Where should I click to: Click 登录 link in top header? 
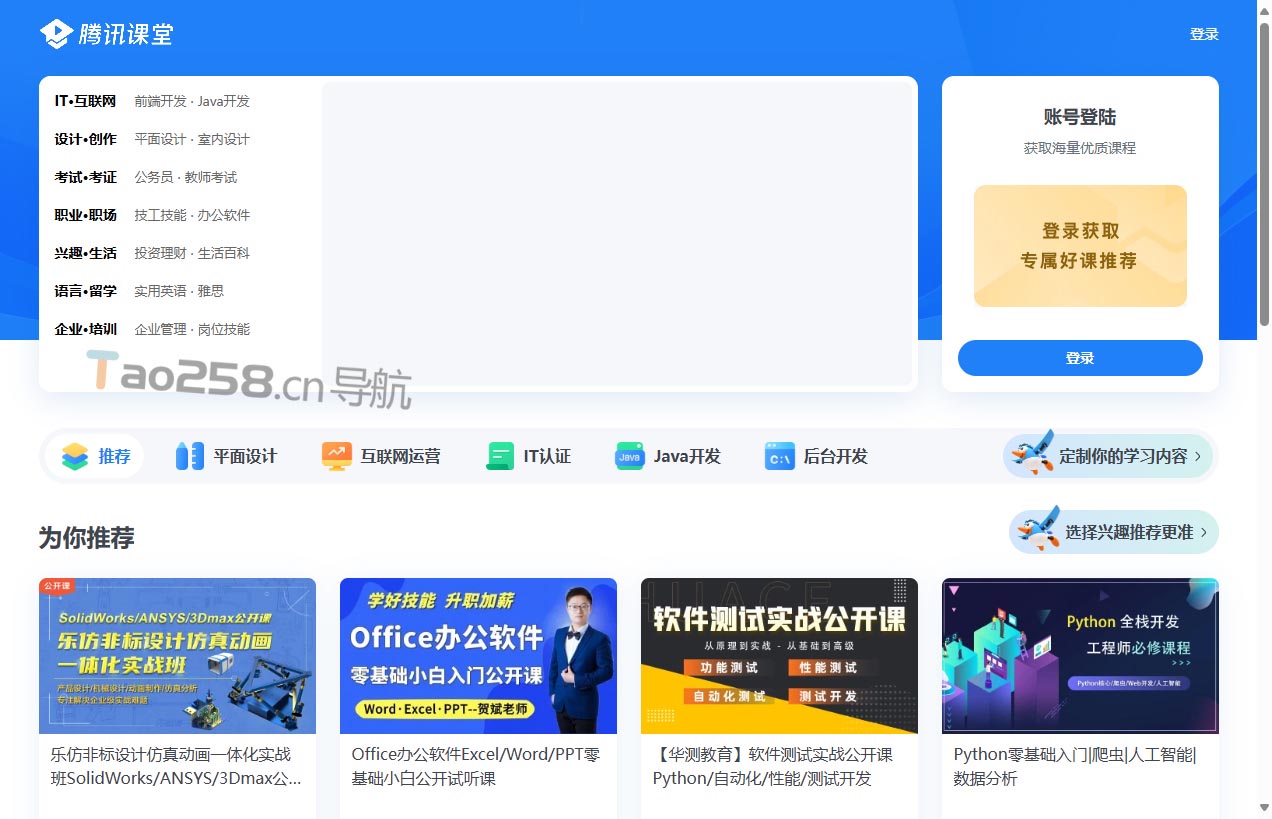pyautogui.click(x=1204, y=34)
